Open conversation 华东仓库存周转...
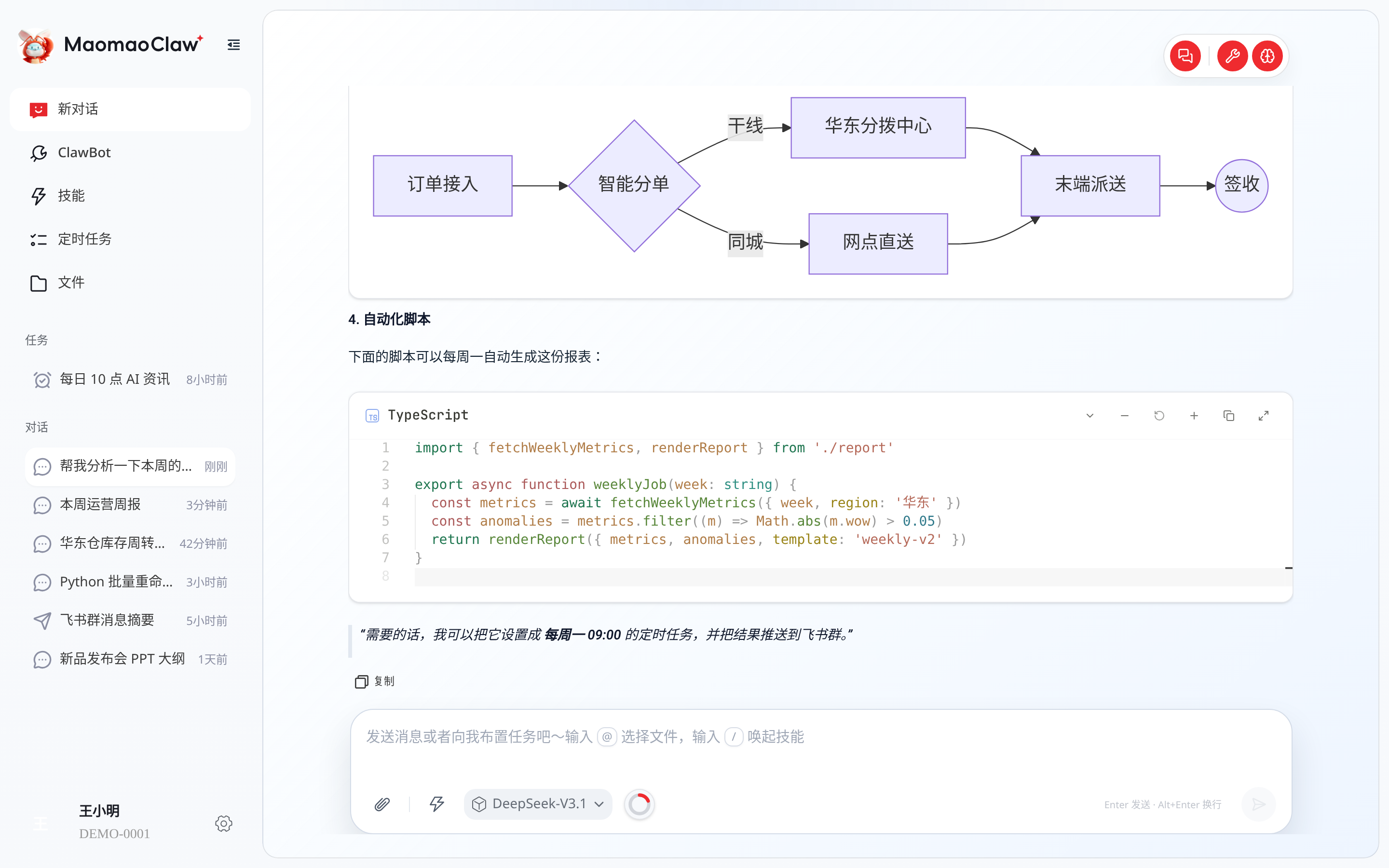Screen dimensions: 1389x868 click(x=130, y=543)
